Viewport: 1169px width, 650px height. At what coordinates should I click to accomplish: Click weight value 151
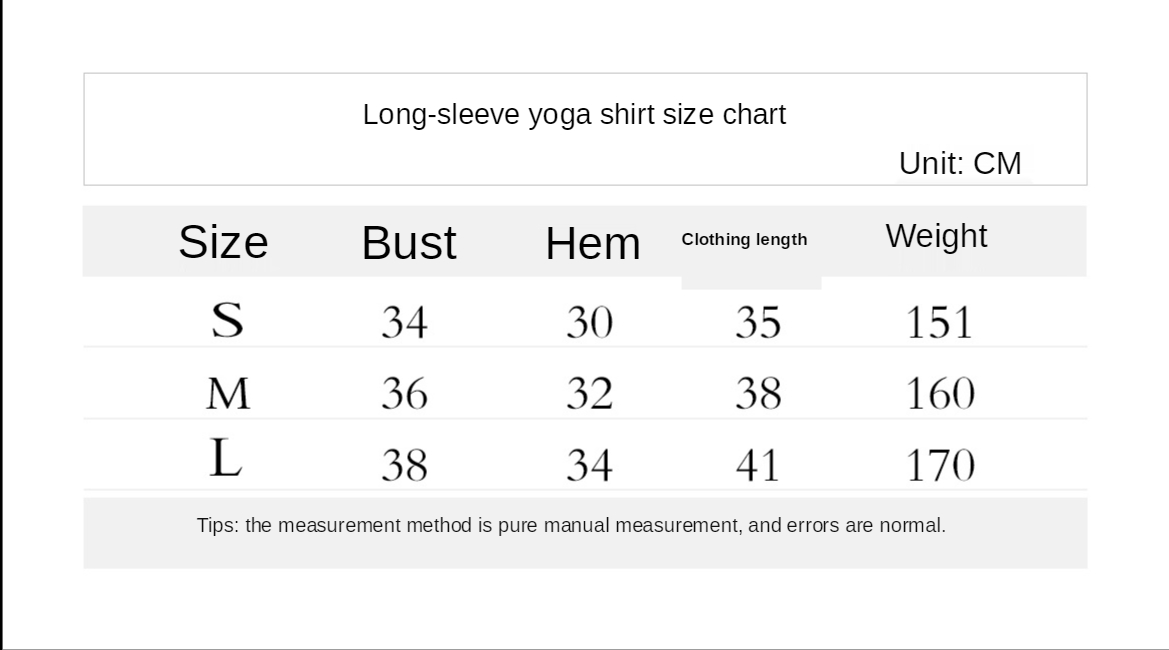point(939,323)
